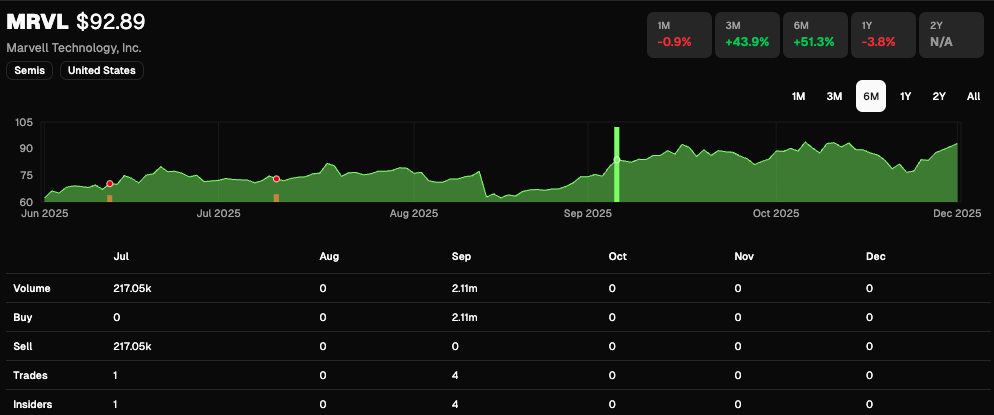
Task: Click the 90 y-axis label
Action: pyautogui.click(x=26, y=149)
